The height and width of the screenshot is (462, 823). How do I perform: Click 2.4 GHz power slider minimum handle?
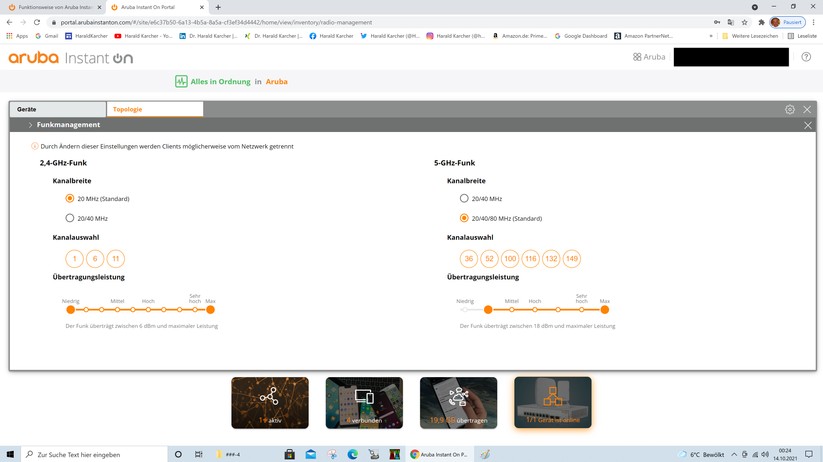(x=70, y=310)
